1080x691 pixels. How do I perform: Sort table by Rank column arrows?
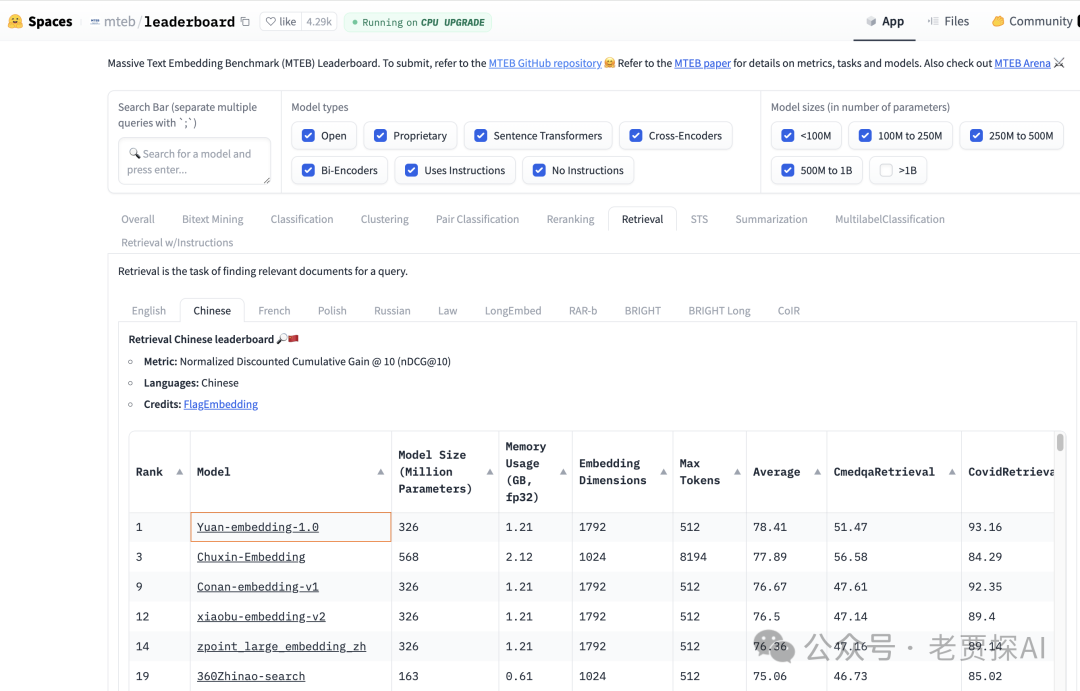click(x=180, y=472)
